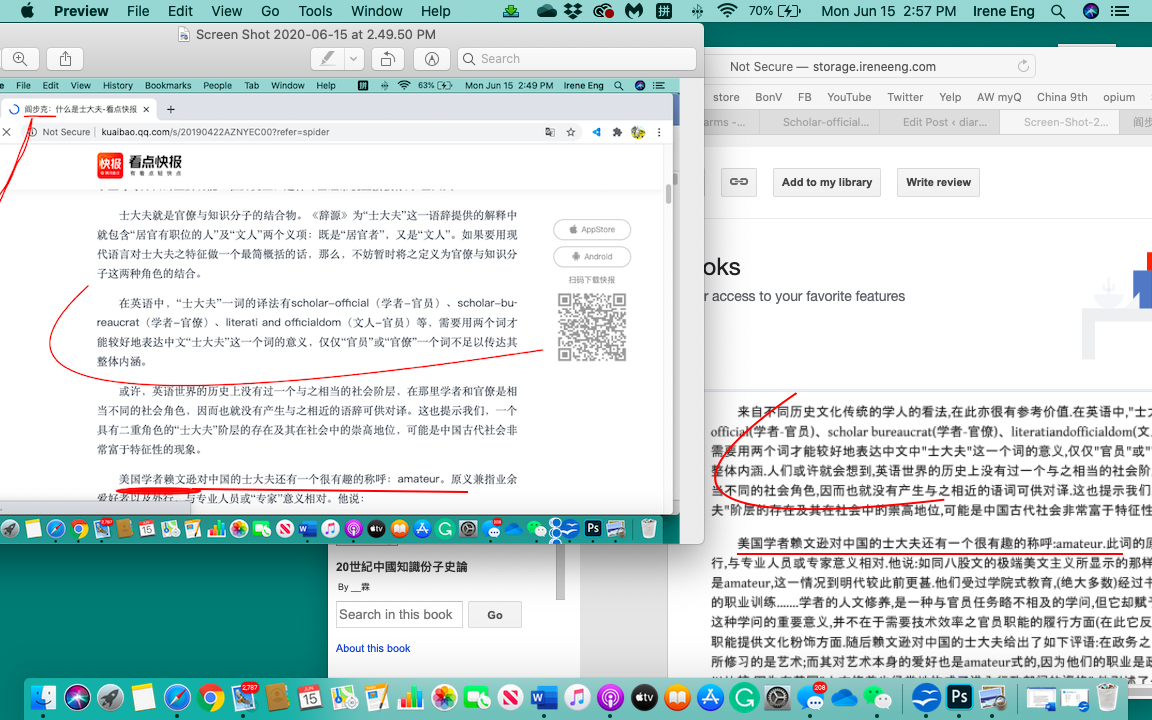Click the Rotate button in Preview toolbar
The image size is (1152, 720).
(x=388, y=59)
